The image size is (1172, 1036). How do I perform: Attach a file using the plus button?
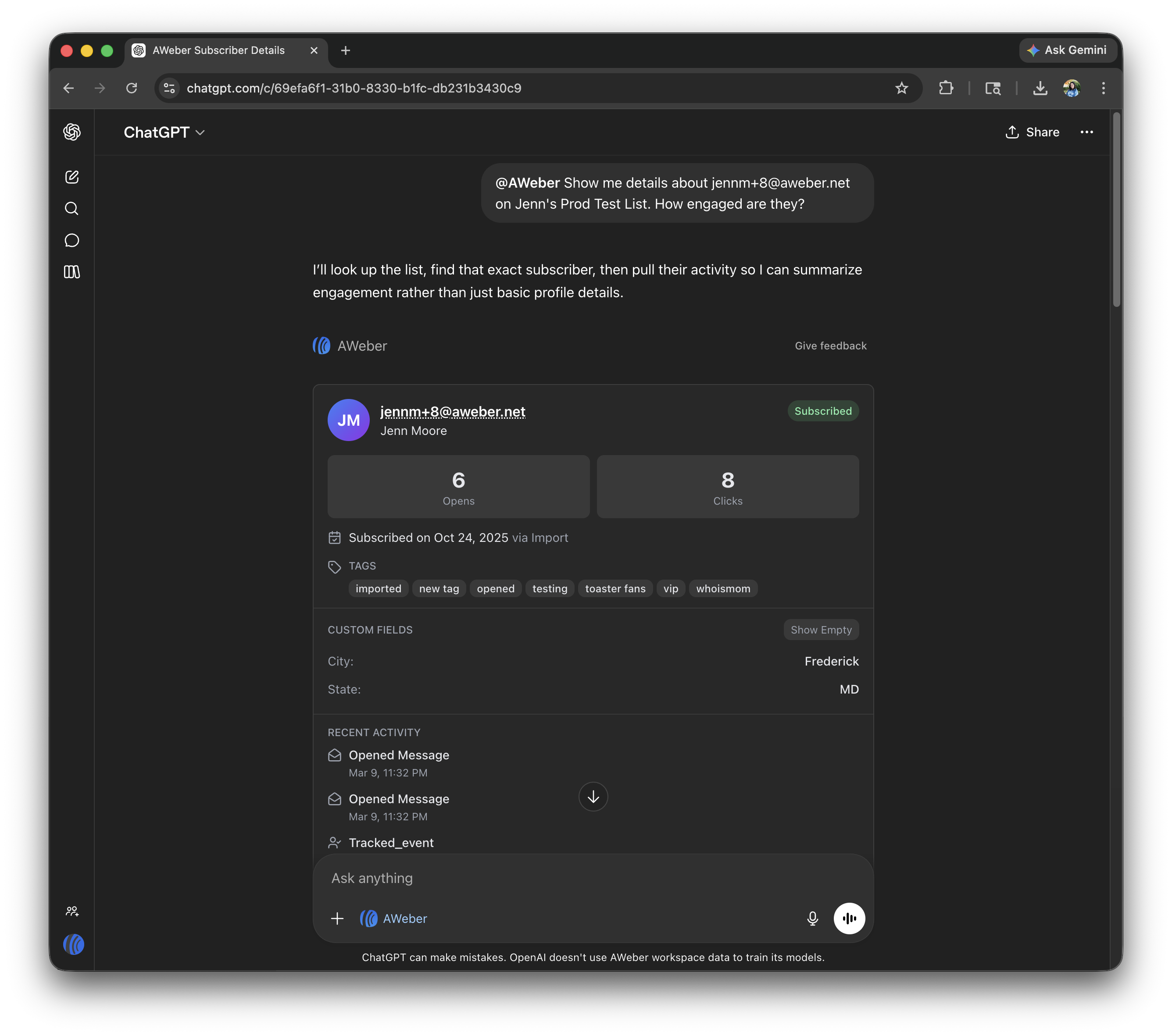[x=337, y=918]
